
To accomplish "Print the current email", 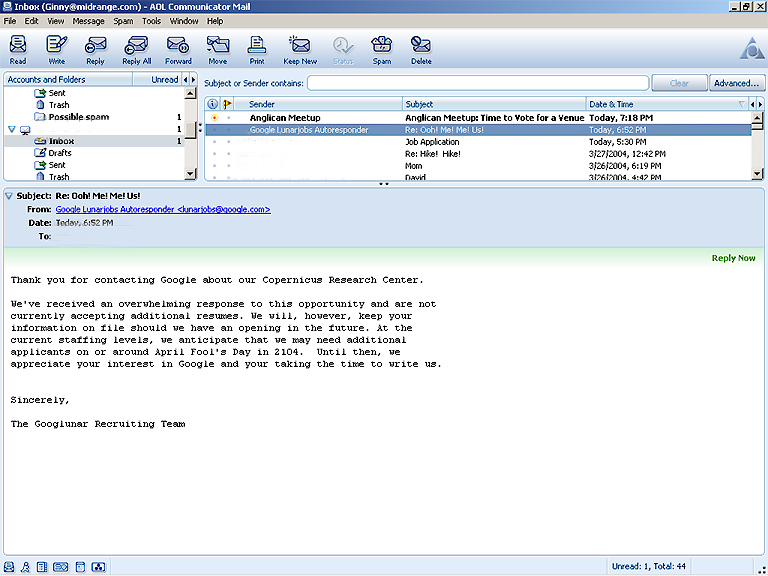I will [257, 48].
